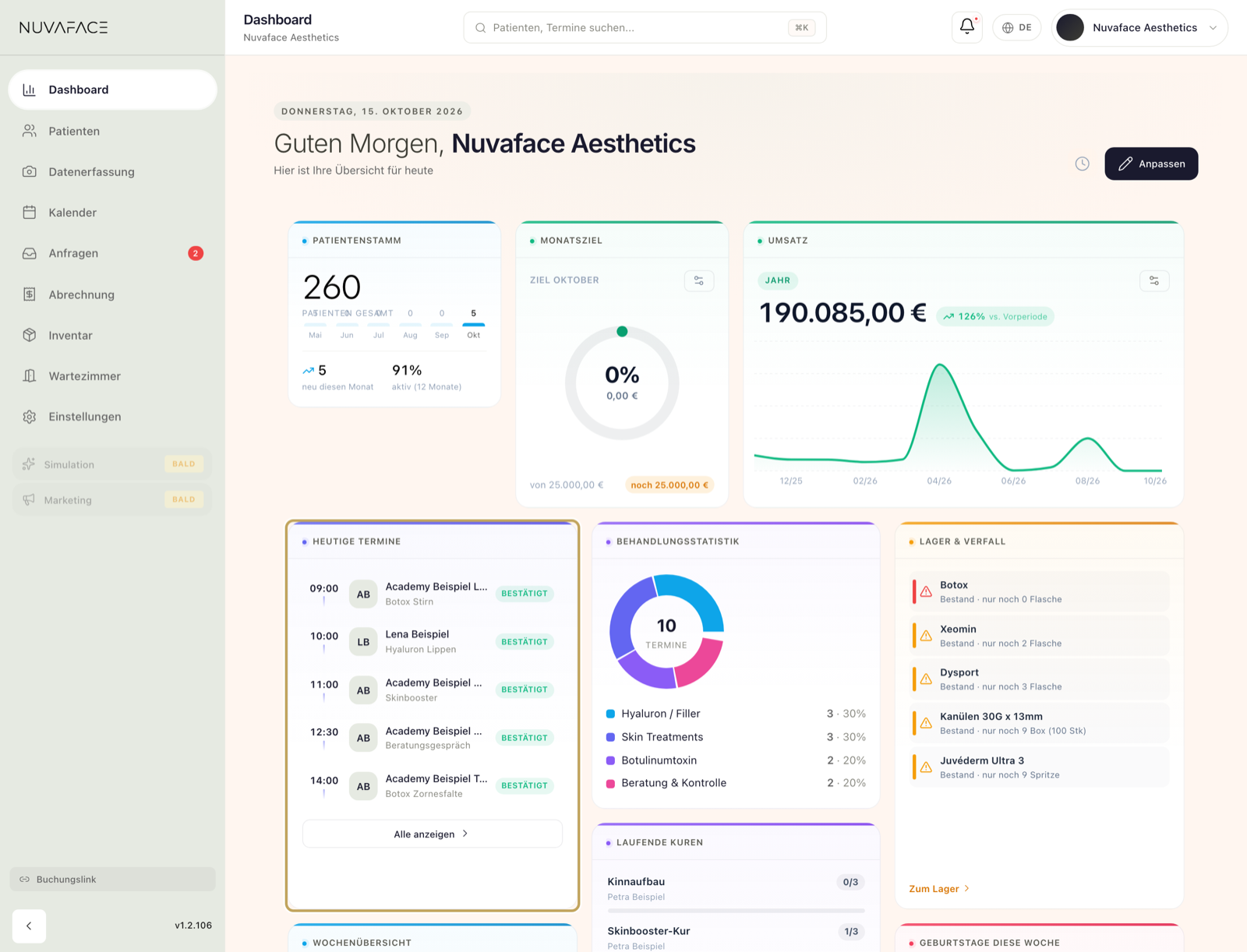The image size is (1247, 952).
Task: Open Umsatz filter sliders icon
Action: tap(1153, 280)
